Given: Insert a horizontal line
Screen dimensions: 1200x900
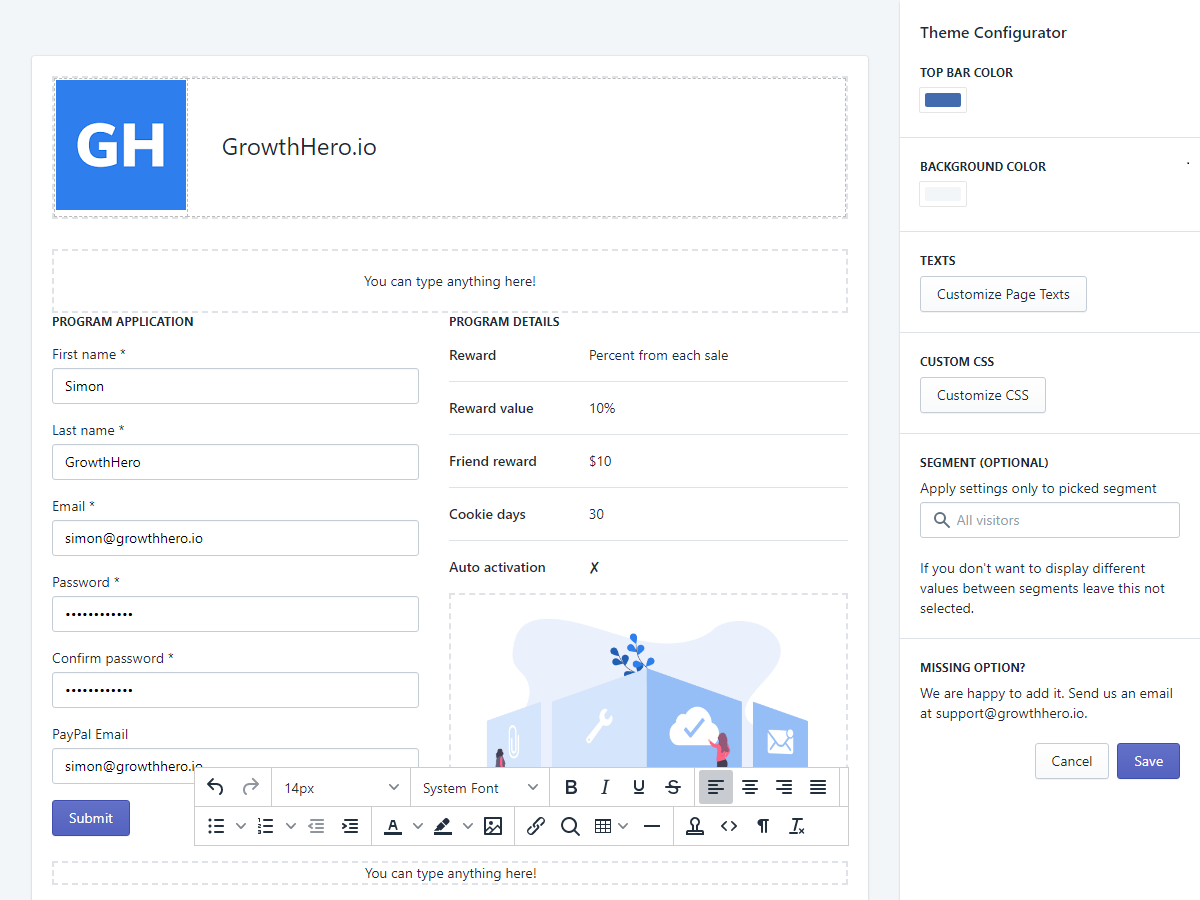Looking at the screenshot, I should coord(652,826).
